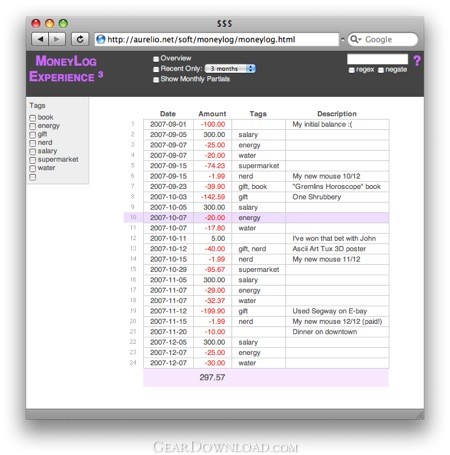
Task: Click the magnifier icon in Google search
Action: click(x=354, y=39)
